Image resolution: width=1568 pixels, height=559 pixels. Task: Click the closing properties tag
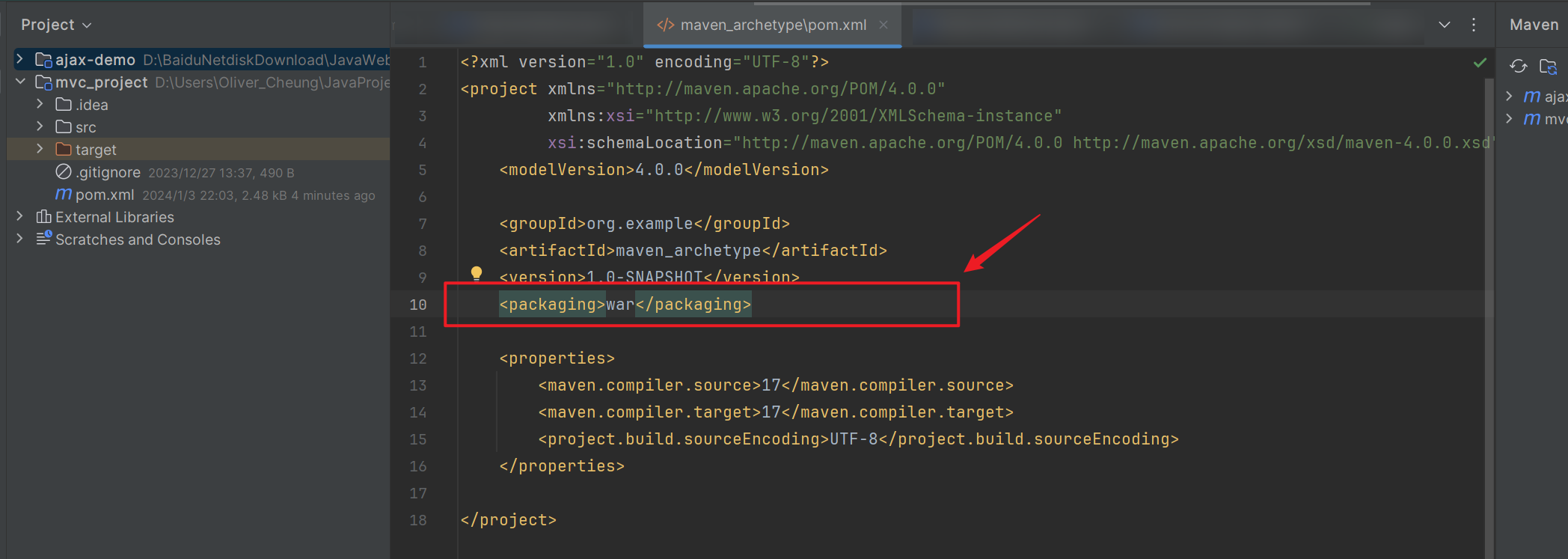pos(561,466)
